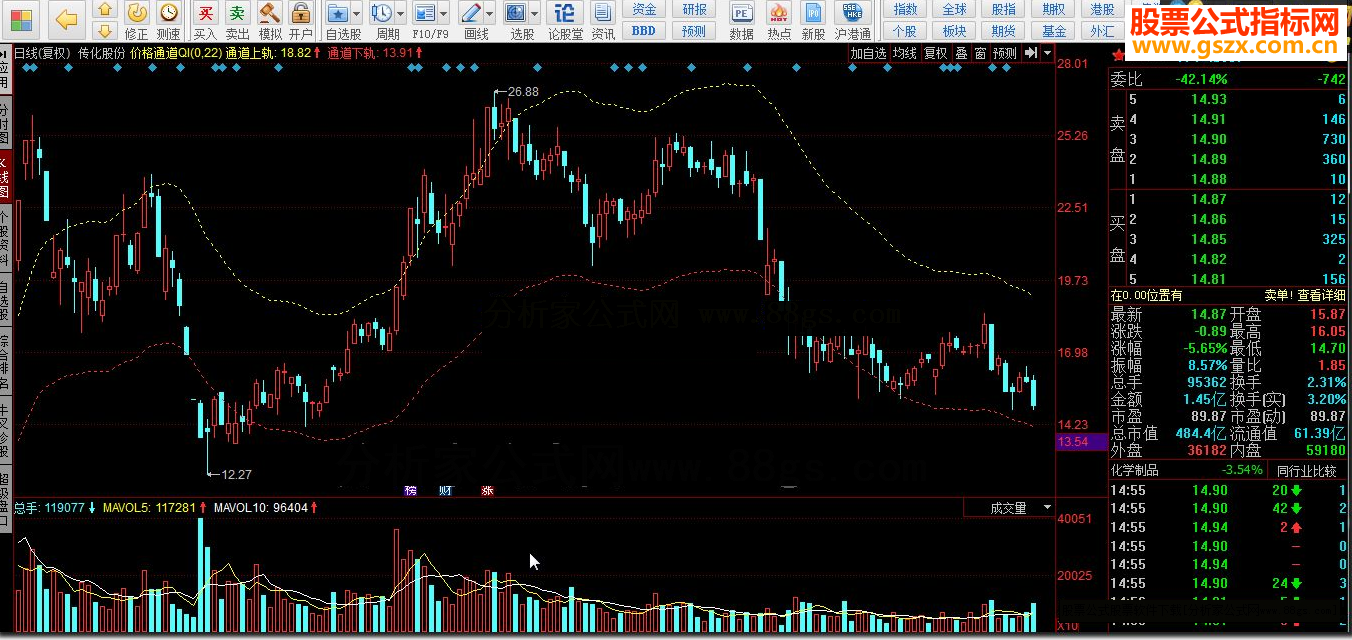Click the 期权 options button
Image resolution: width=1352 pixels, height=640 pixels.
pyautogui.click(x=1053, y=9)
